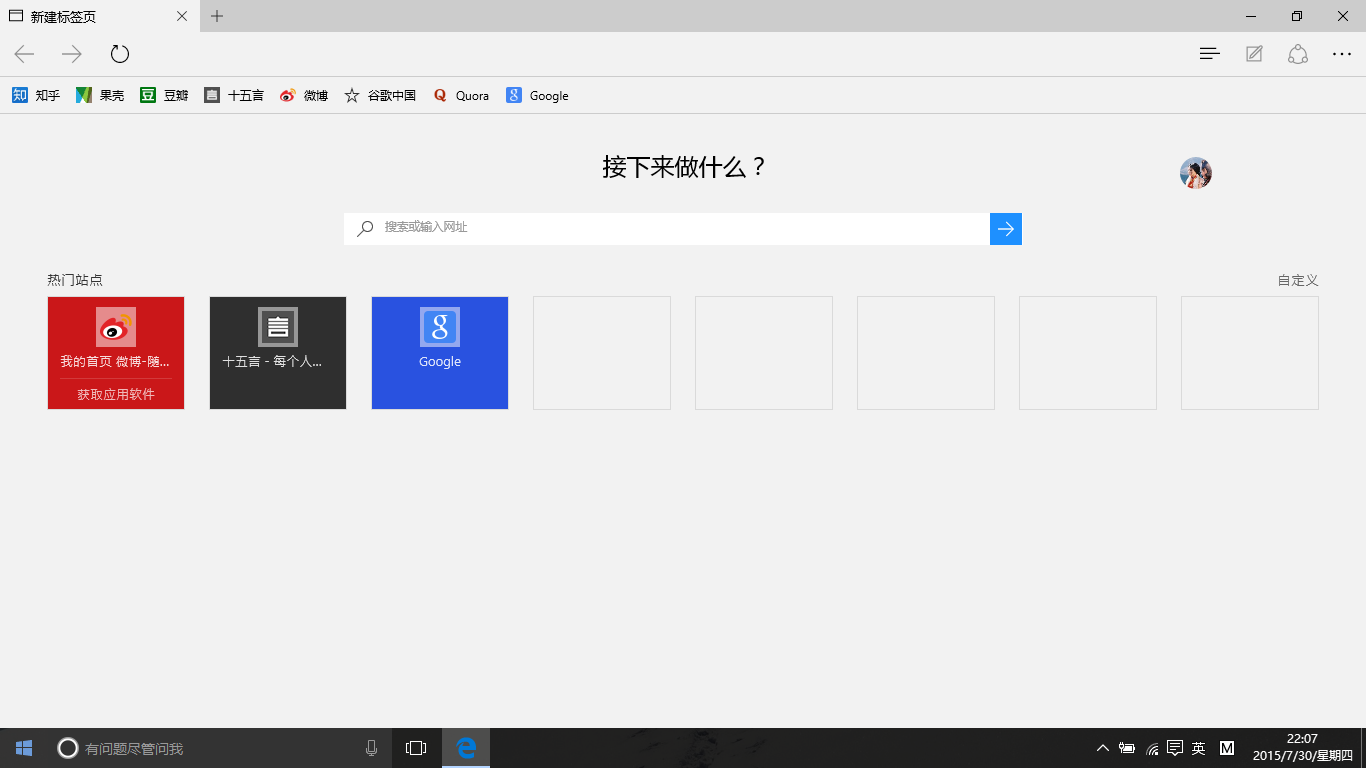Open the Action Center notifications

click(1175, 748)
